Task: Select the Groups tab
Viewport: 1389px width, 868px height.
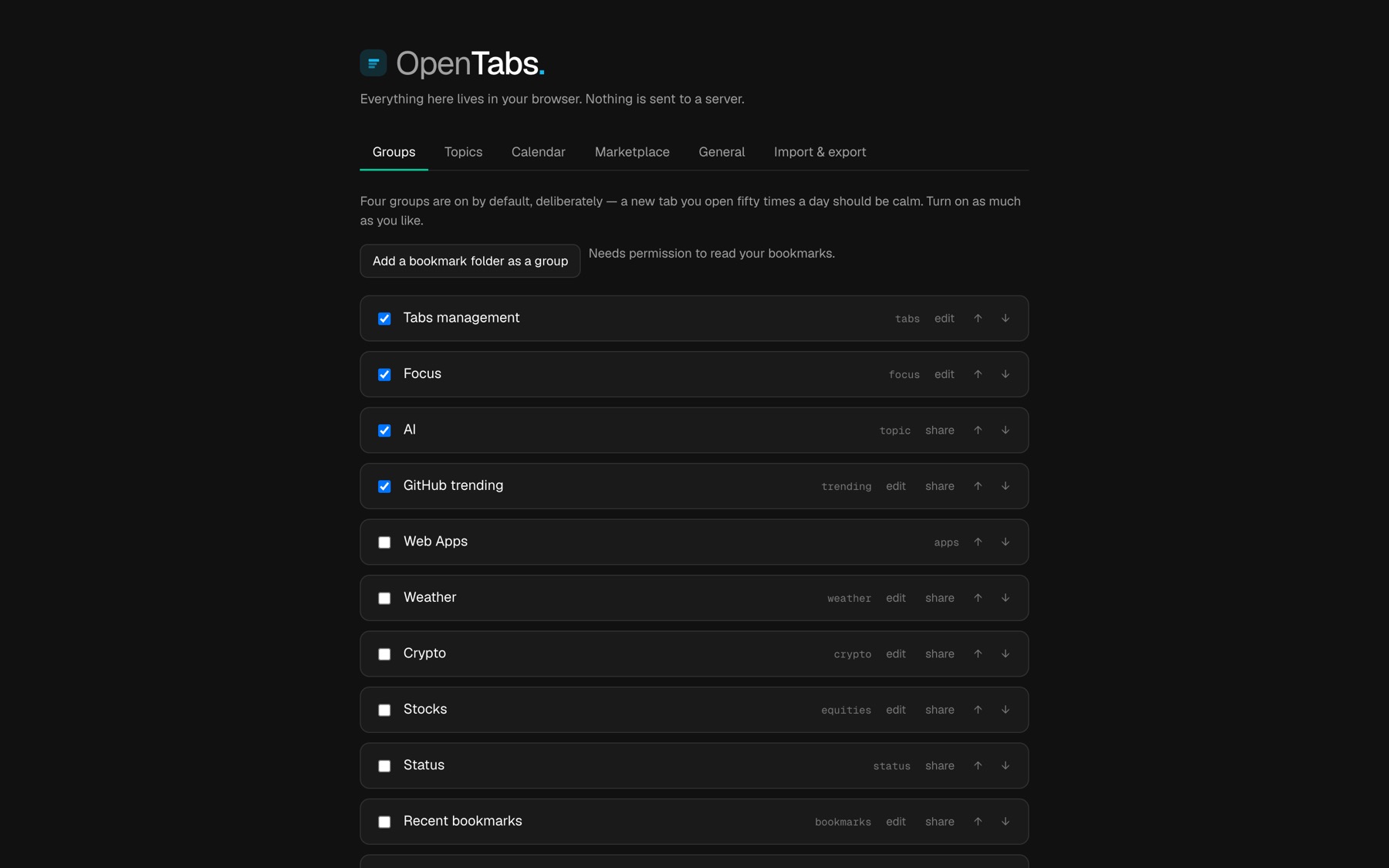Action: pyautogui.click(x=394, y=152)
